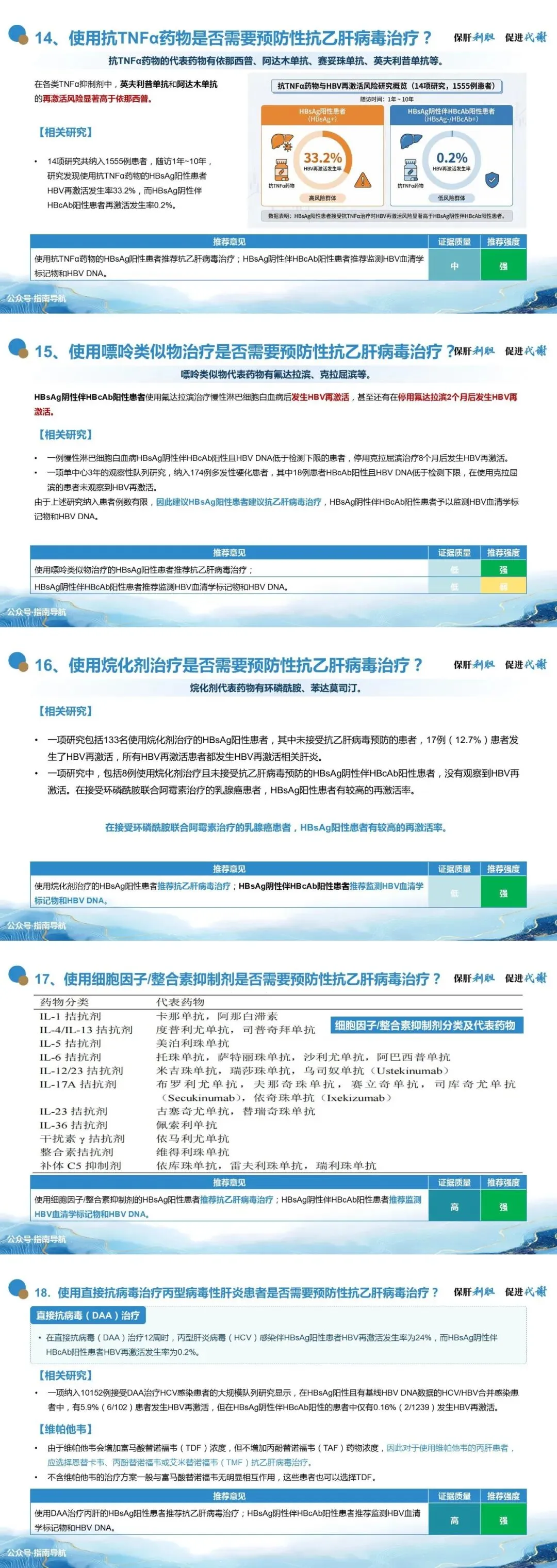The image size is (557, 1568).
Task: Click the orange liver with virus icon
Action: click(x=282, y=143)
